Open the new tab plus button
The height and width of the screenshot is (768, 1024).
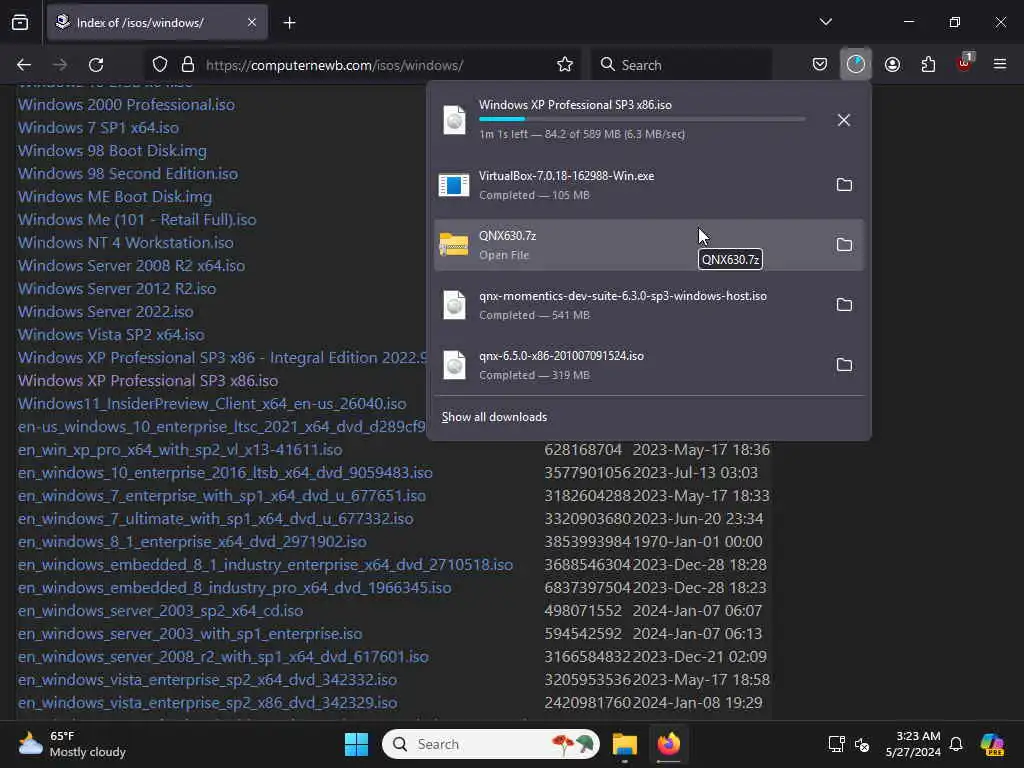click(x=289, y=23)
